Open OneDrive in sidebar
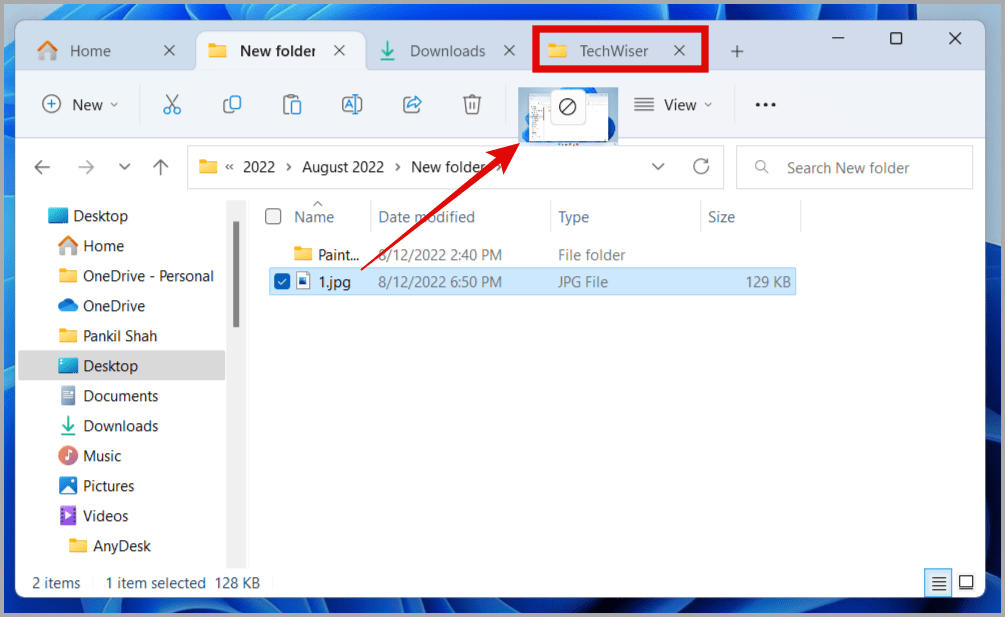The width and height of the screenshot is (1005, 617). coord(113,306)
